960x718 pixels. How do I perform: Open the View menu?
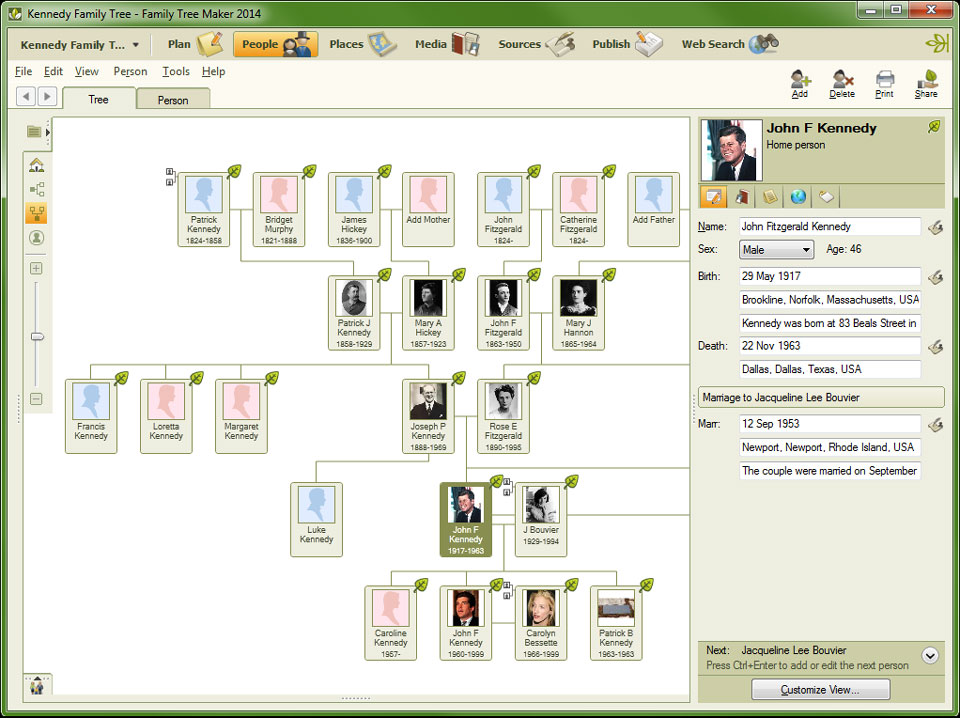86,71
